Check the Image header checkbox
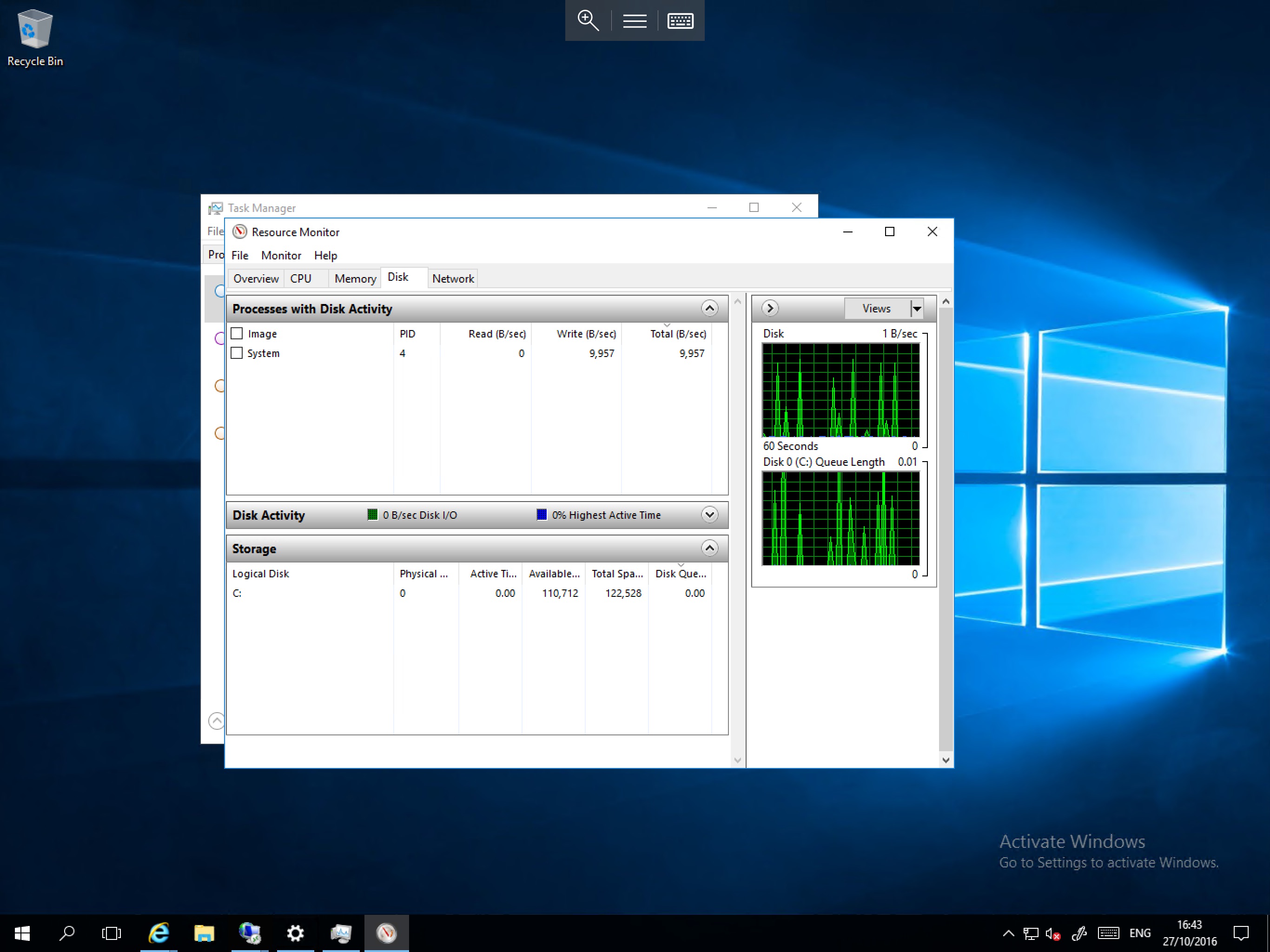The height and width of the screenshot is (952, 1270). click(237, 333)
